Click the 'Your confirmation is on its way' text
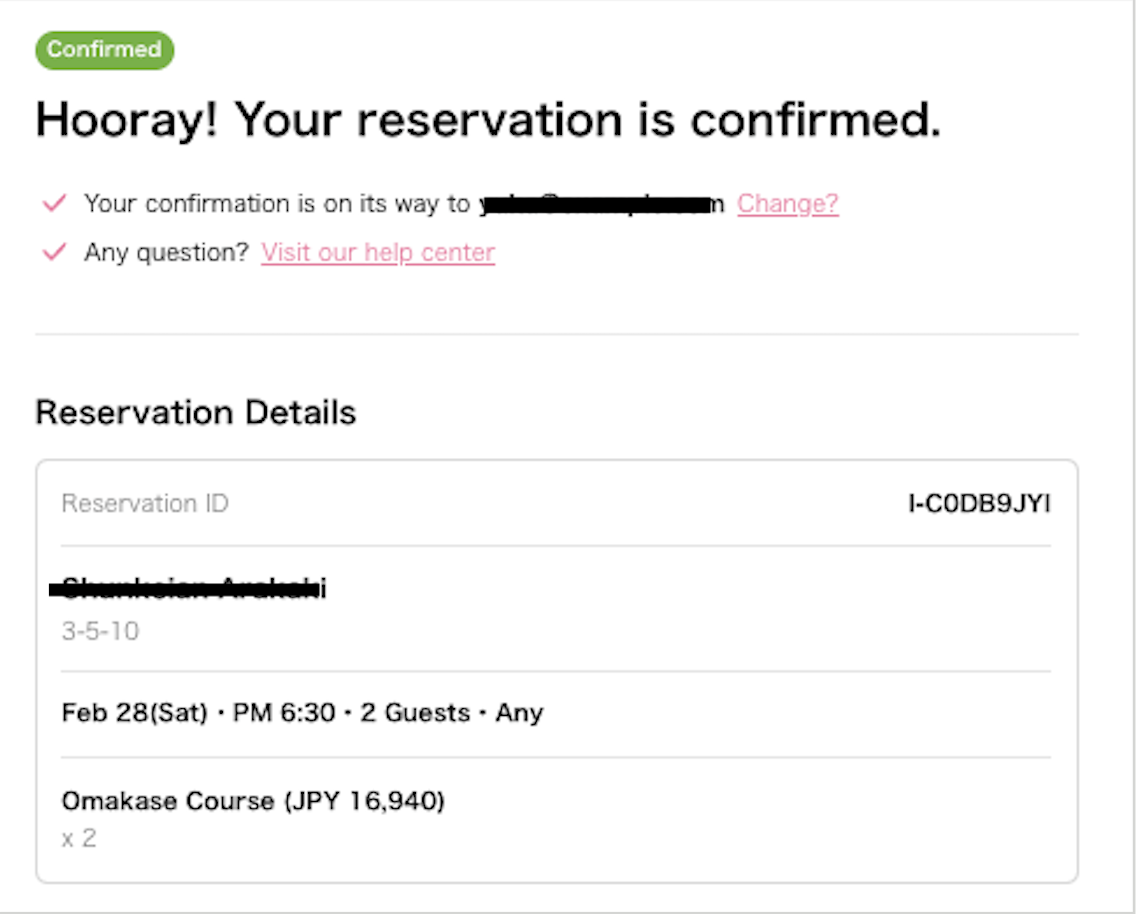 pos(276,204)
